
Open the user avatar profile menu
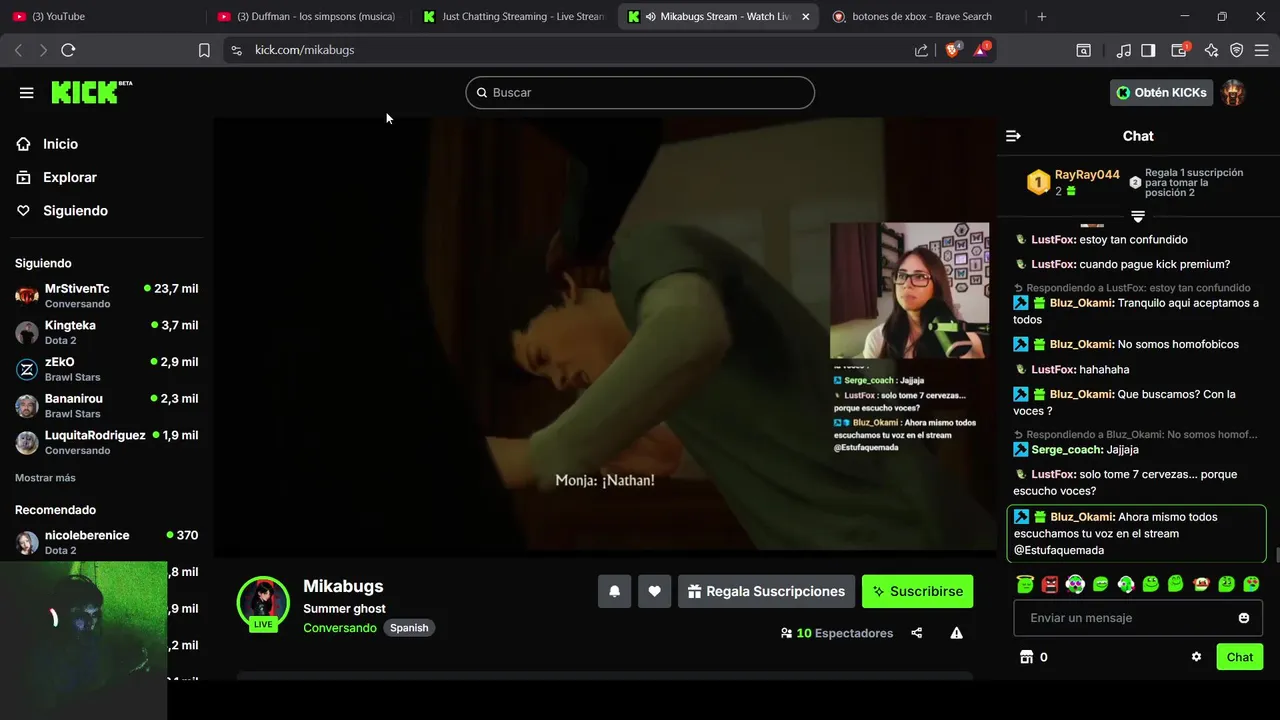click(1233, 93)
